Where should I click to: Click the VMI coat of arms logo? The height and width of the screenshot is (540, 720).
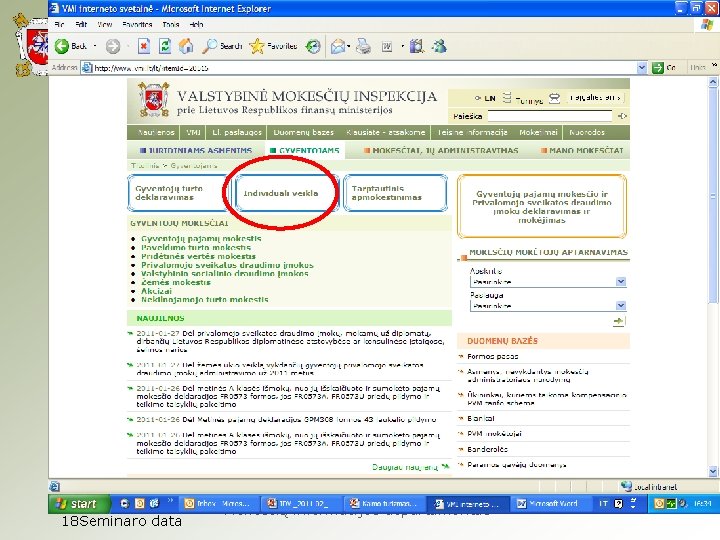pyautogui.click(x=154, y=100)
